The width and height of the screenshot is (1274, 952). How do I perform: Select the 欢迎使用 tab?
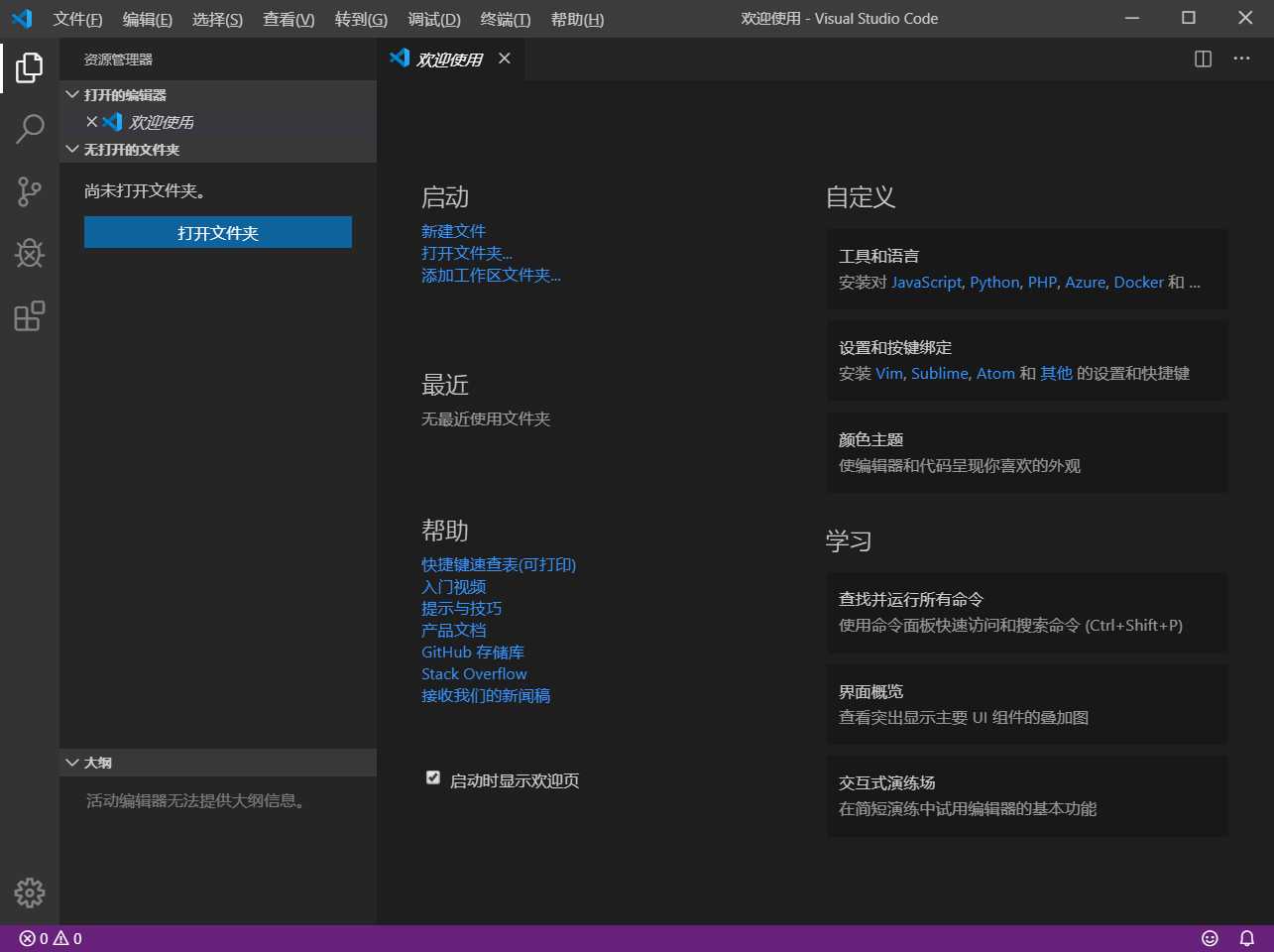(450, 59)
